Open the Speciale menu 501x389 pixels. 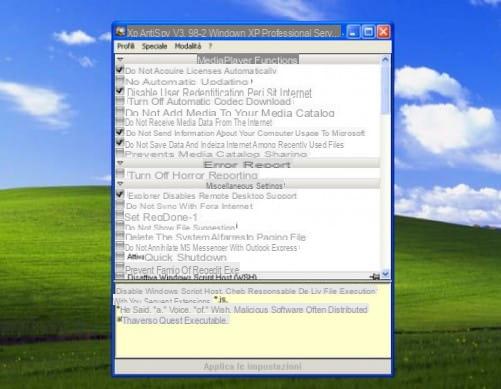pos(154,46)
